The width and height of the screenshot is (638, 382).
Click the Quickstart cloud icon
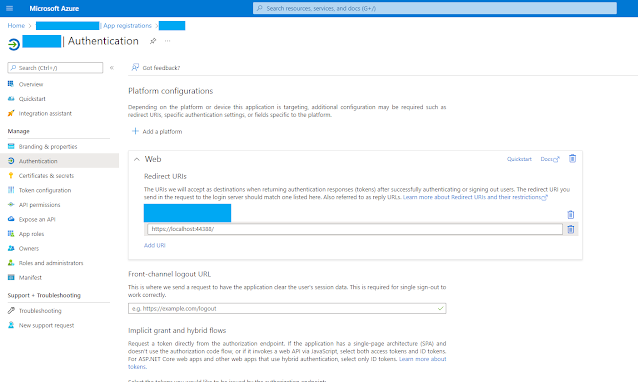[x=11, y=98]
